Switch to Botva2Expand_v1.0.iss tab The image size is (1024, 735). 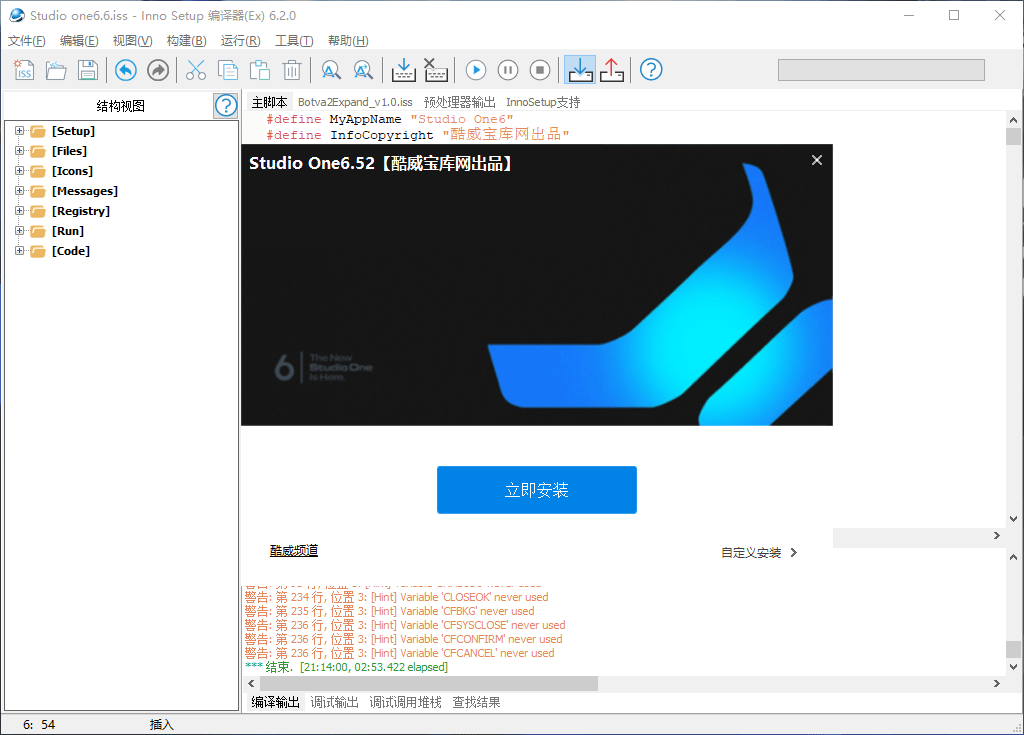point(355,102)
